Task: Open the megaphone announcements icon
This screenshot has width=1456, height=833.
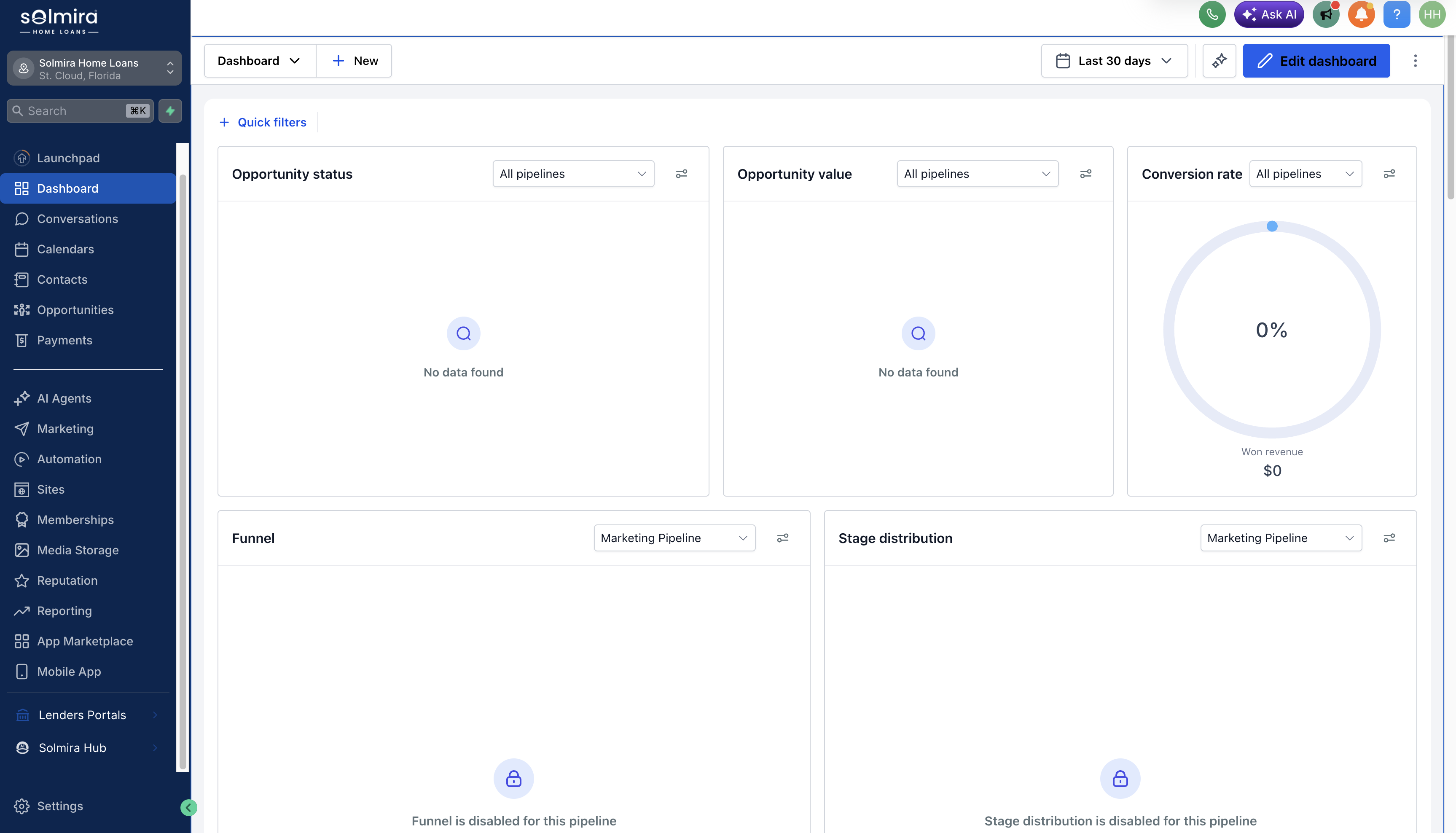Action: click(x=1326, y=14)
